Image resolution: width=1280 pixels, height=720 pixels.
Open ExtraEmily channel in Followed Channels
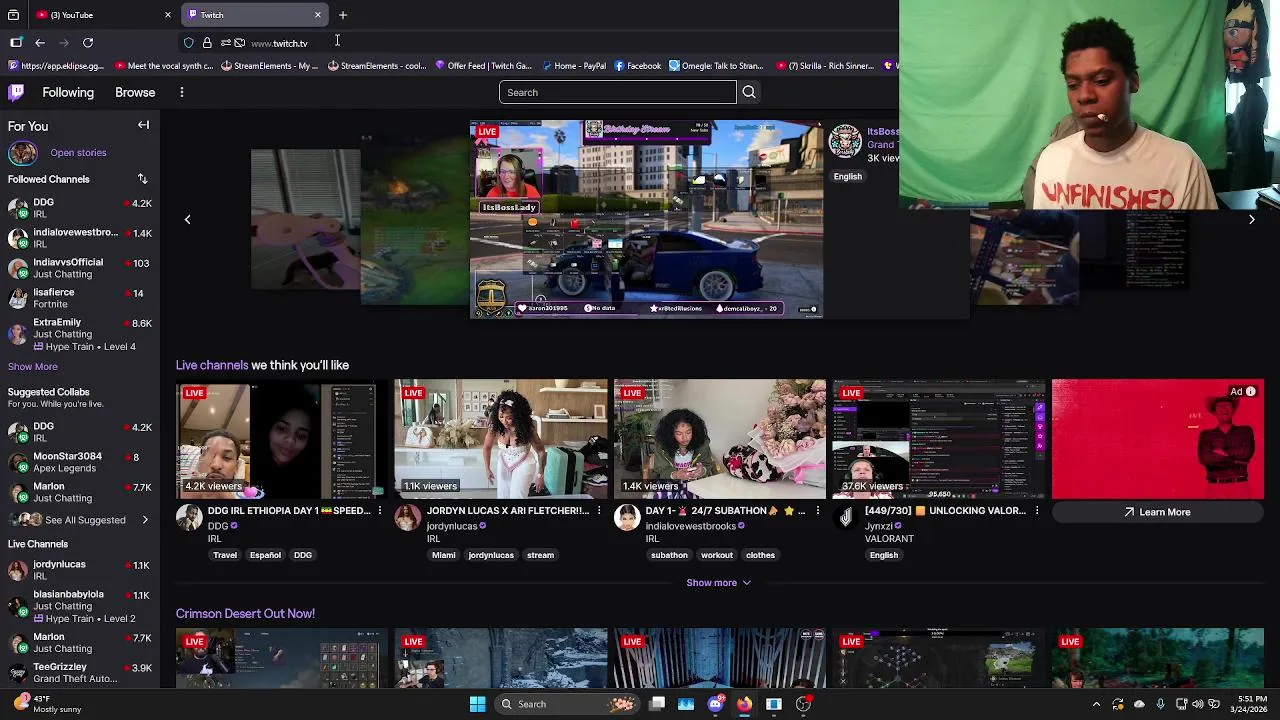point(80,334)
